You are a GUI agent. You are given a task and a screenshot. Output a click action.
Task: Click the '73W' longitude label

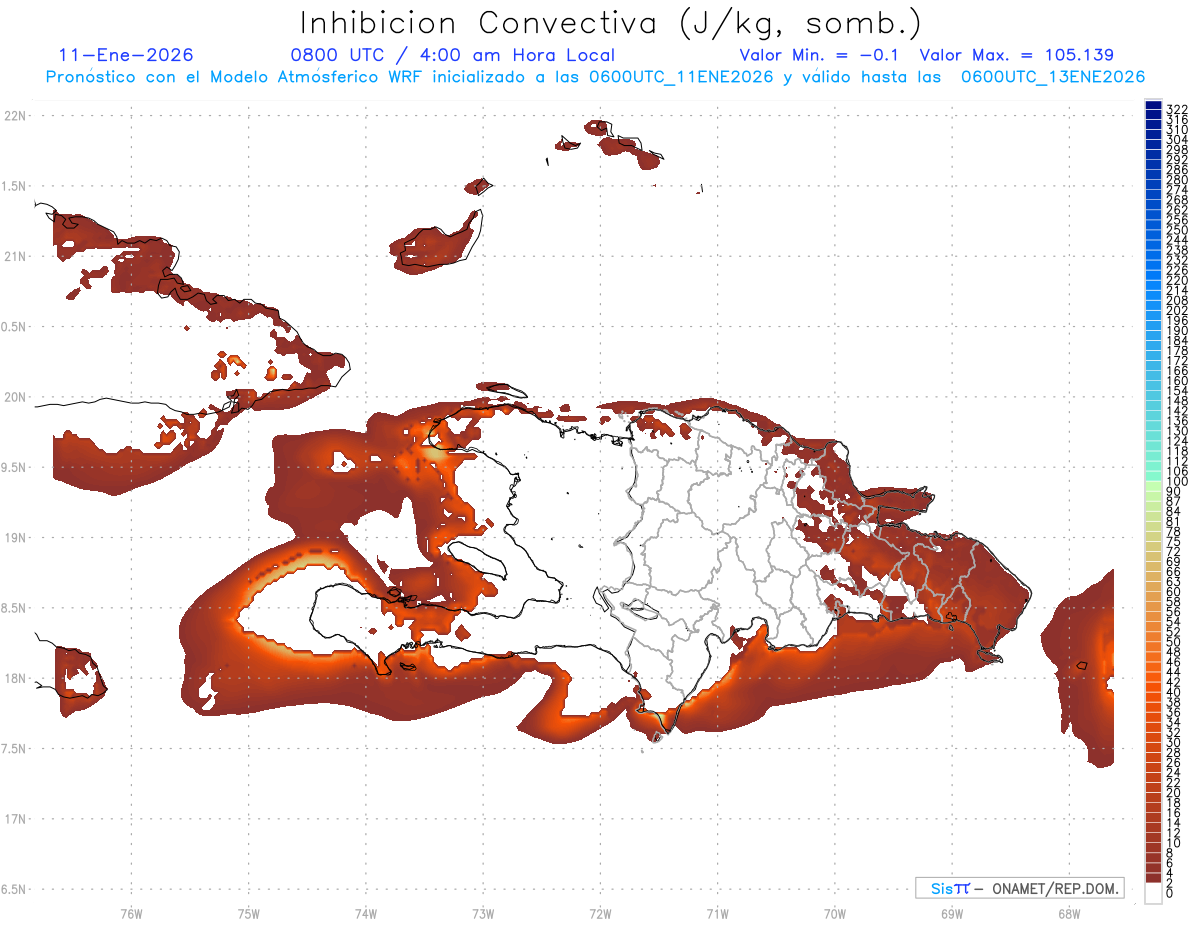click(483, 913)
